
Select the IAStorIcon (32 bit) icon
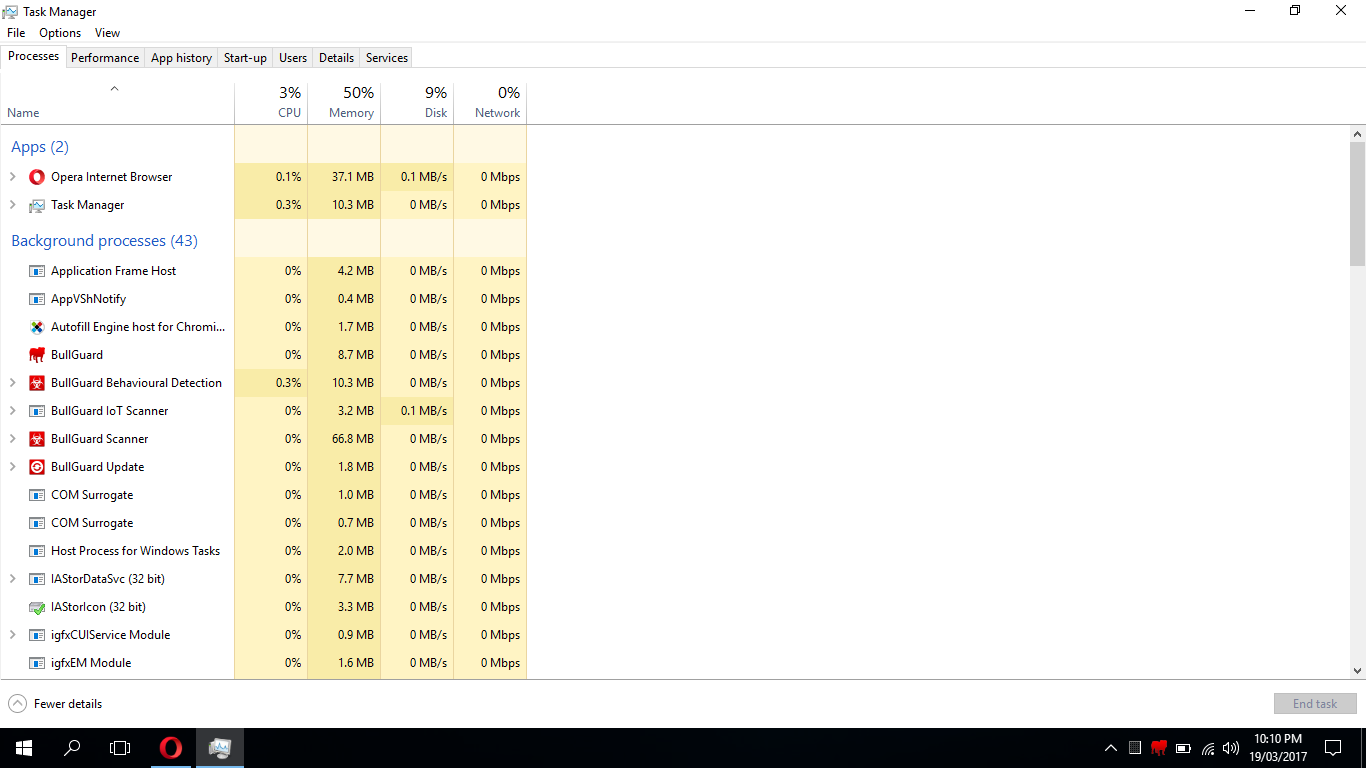point(37,607)
